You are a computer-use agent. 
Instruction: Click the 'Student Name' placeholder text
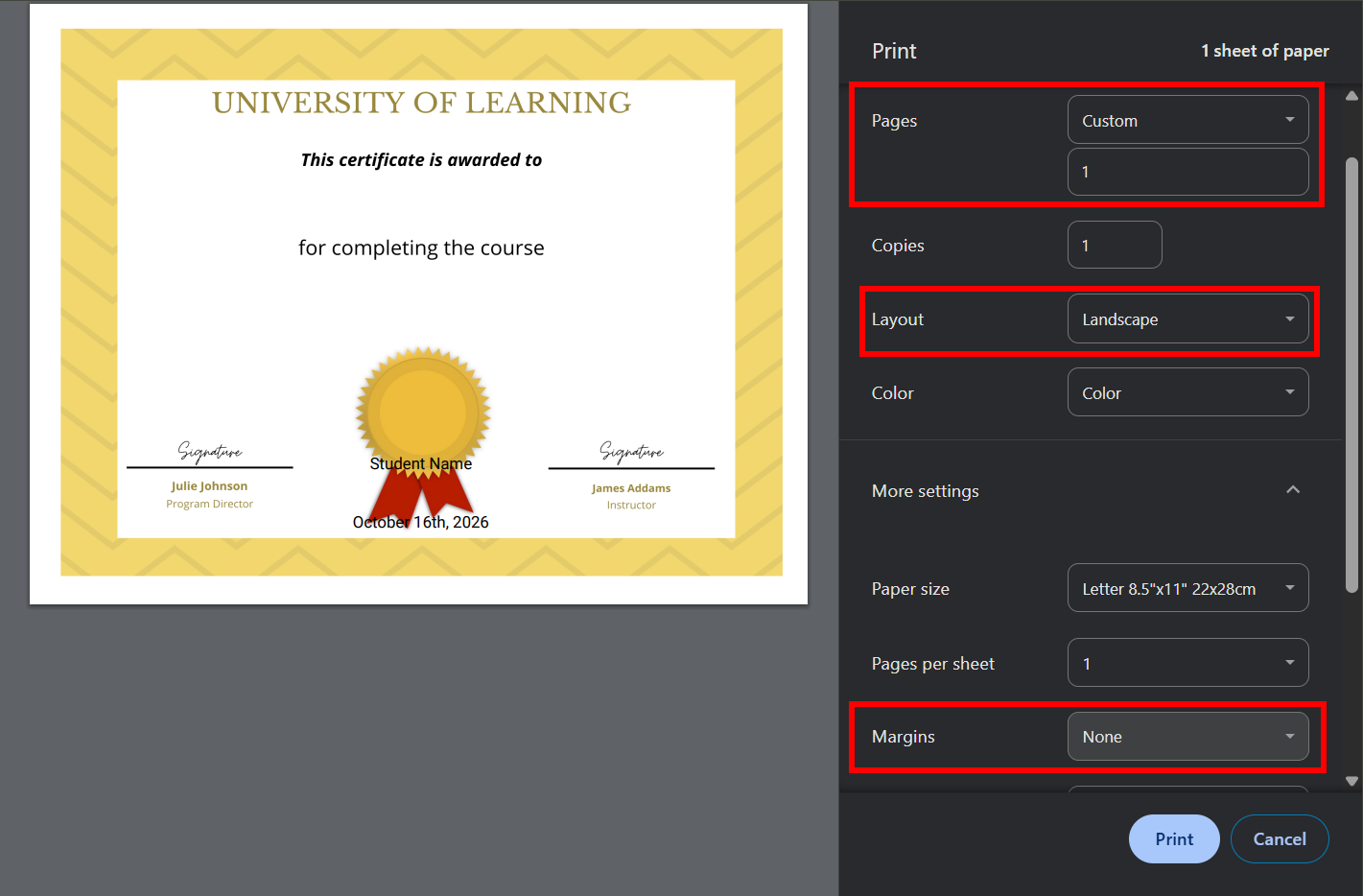point(421,463)
